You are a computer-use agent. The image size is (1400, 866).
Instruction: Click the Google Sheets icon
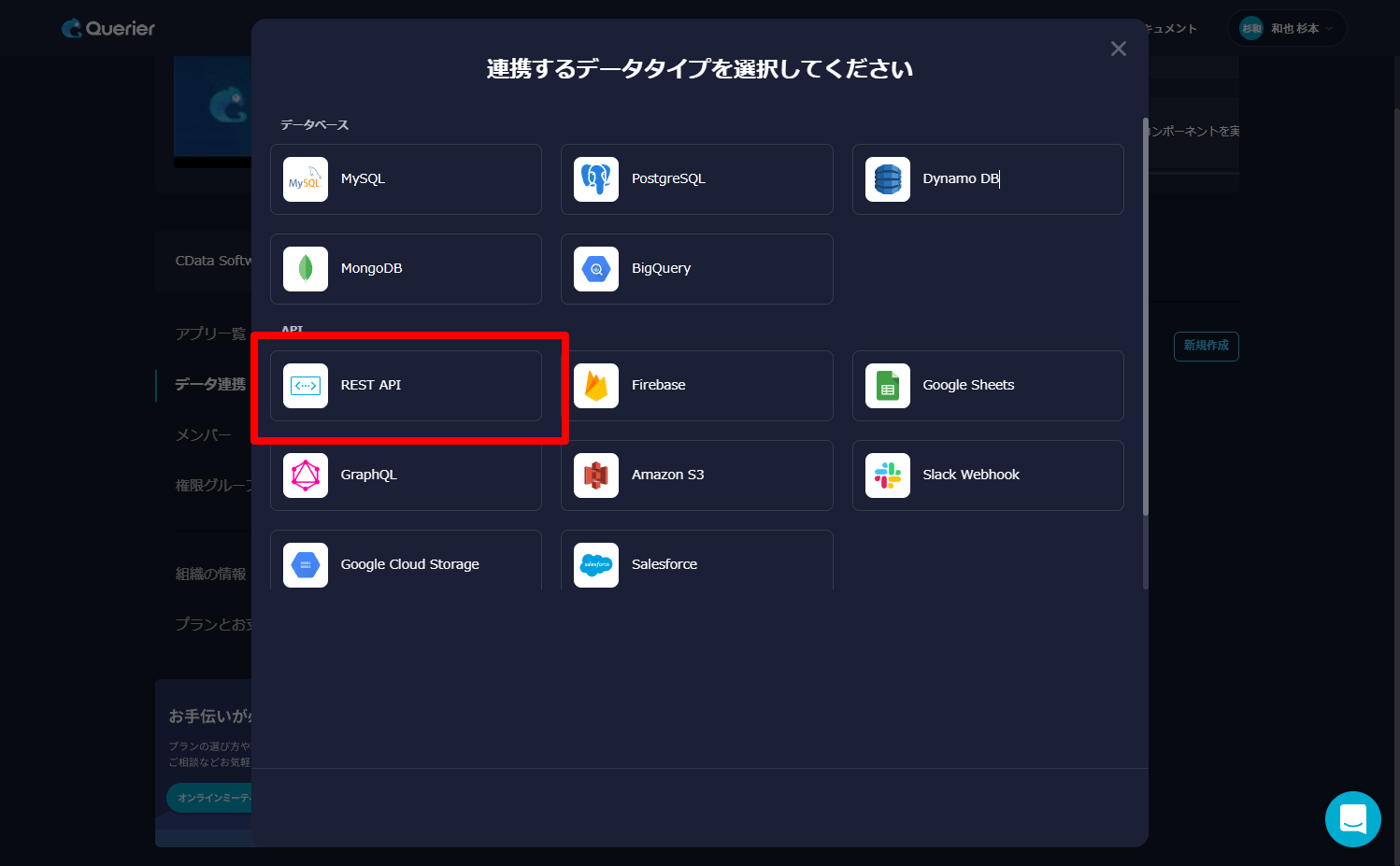click(888, 386)
